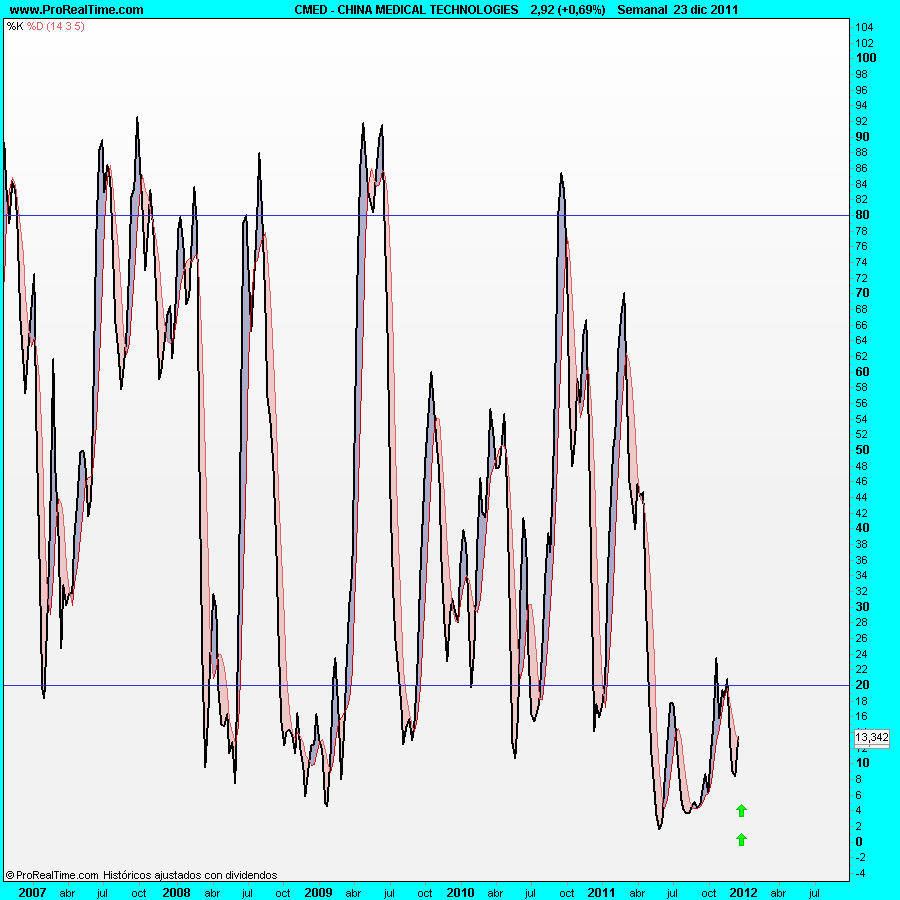Click the 0 value on the axis
This screenshot has height=900, width=900.
pos(859,841)
